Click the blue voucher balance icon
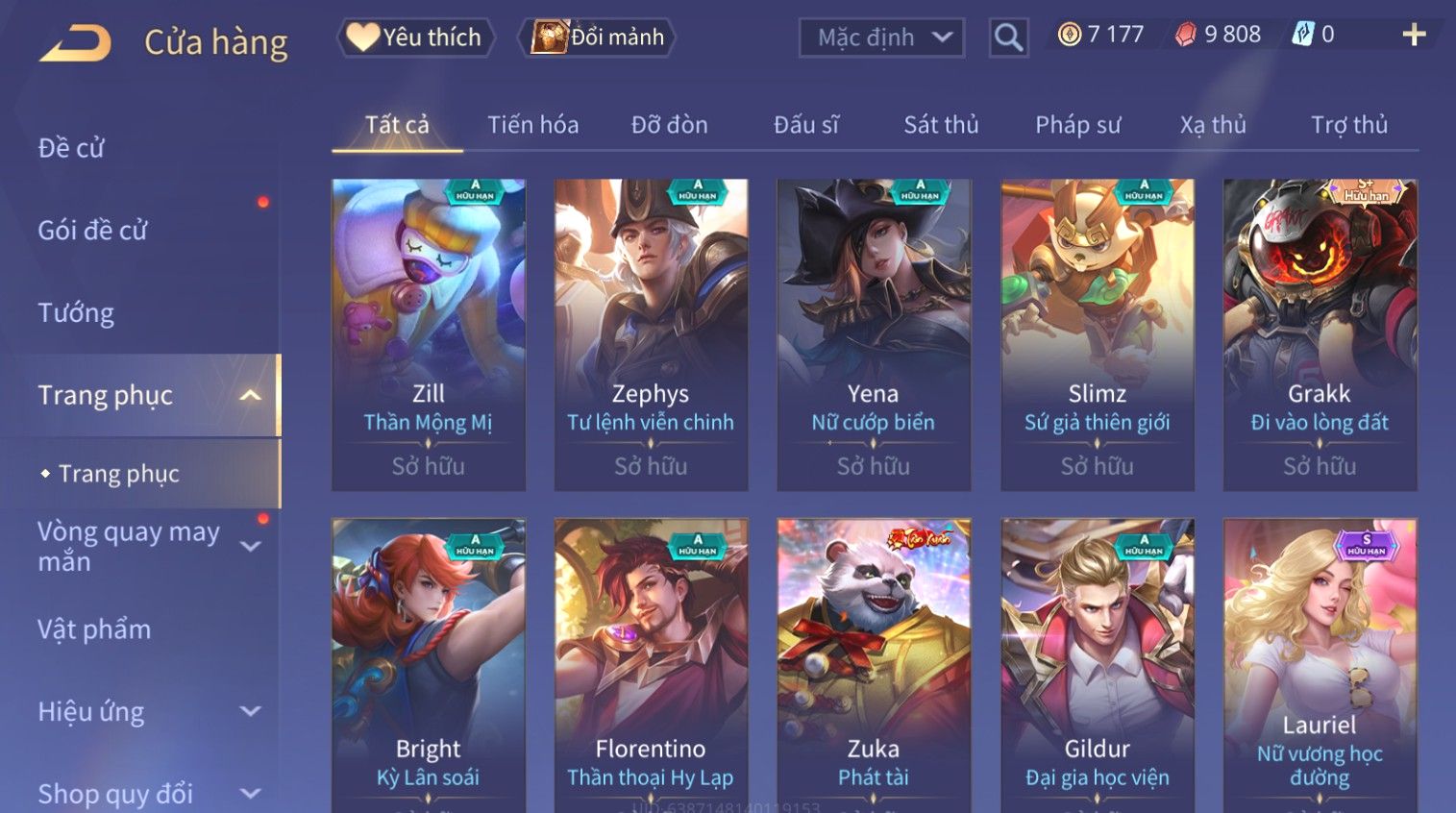This screenshot has width=1456, height=813. click(x=1302, y=35)
